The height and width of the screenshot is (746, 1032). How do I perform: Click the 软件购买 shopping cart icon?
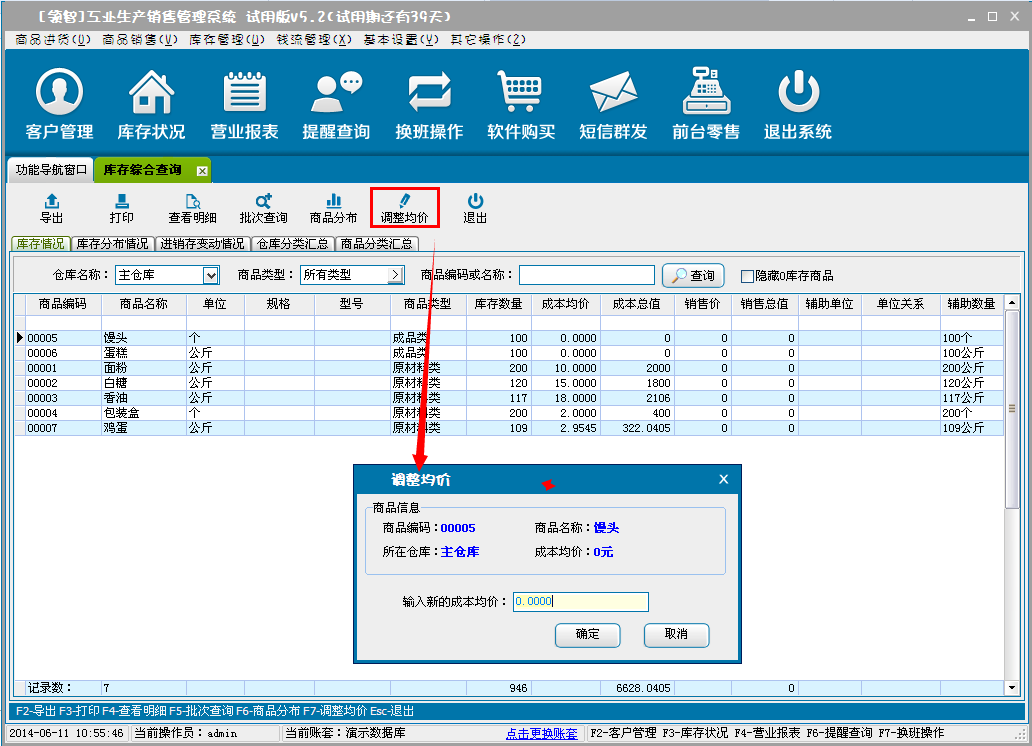tap(521, 104)
